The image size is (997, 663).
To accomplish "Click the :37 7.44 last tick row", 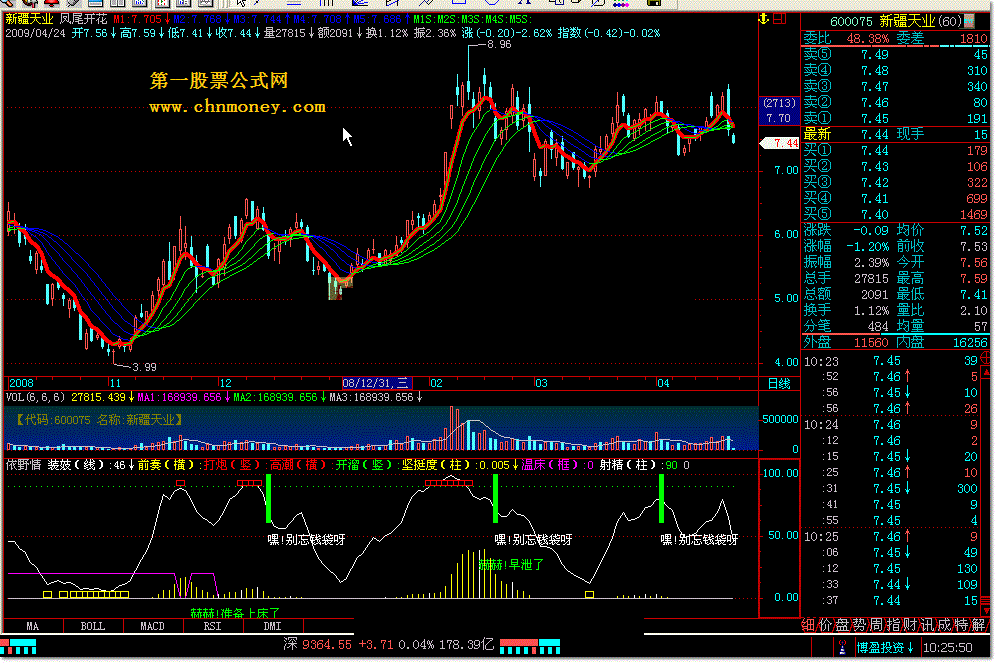I will pos(890,601).
